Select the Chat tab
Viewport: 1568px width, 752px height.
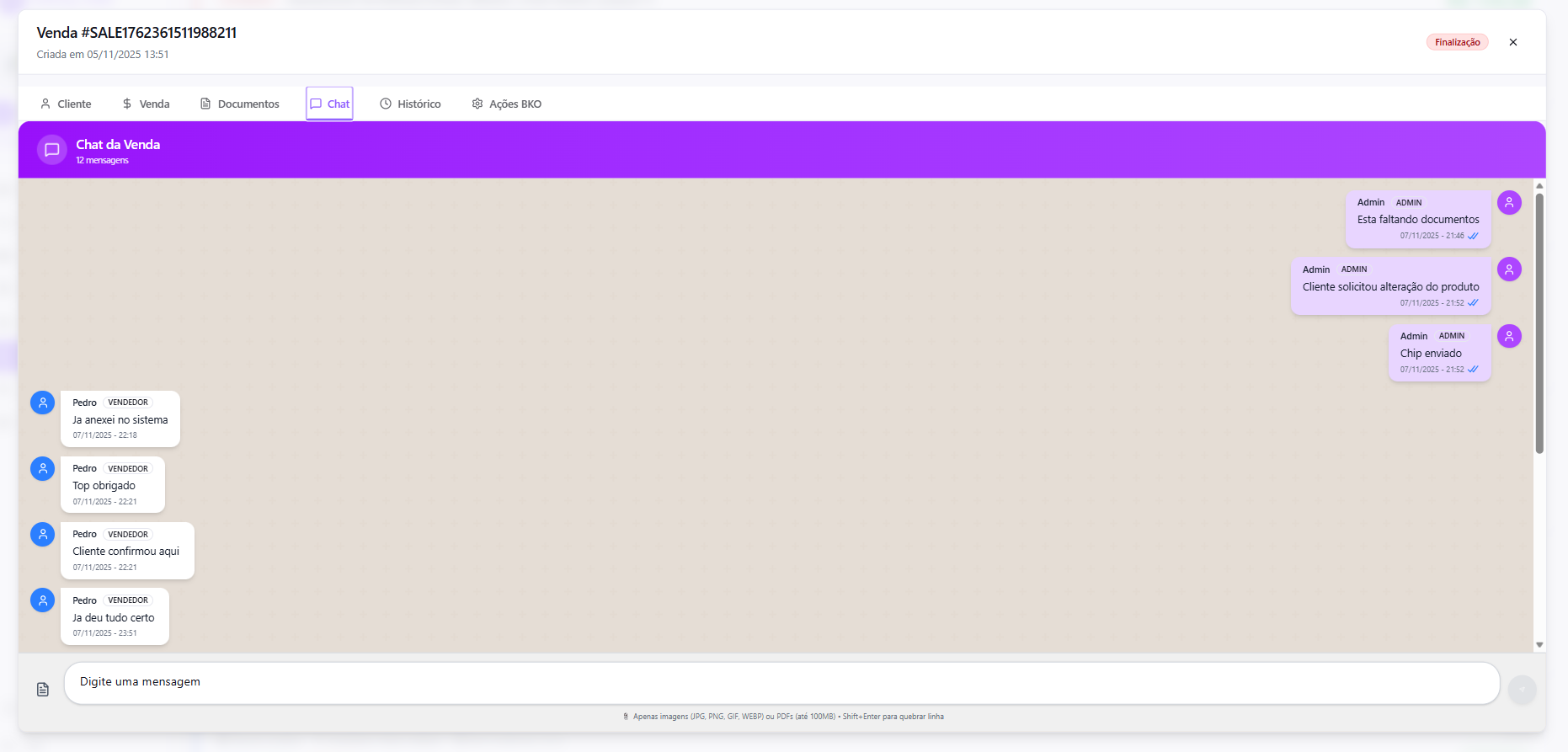(329, 104)
